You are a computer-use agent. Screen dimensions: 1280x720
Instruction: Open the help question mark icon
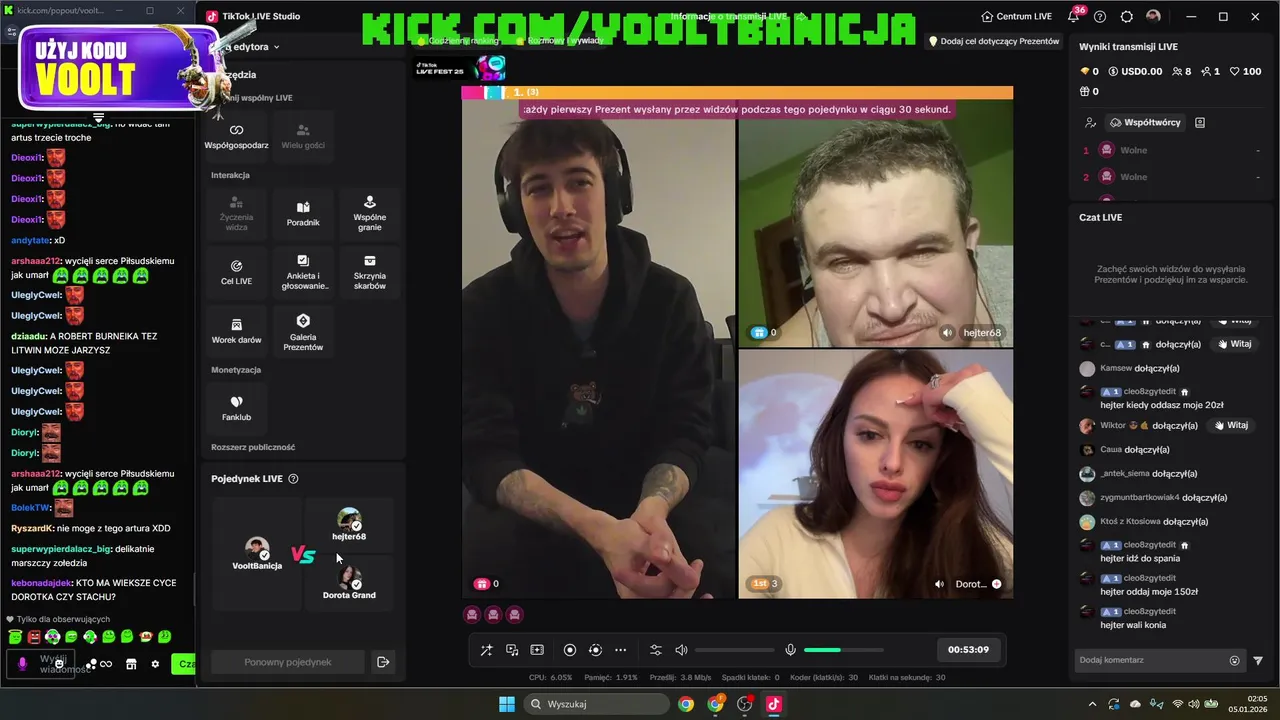pyautogui.click(x=1100, y=17)
